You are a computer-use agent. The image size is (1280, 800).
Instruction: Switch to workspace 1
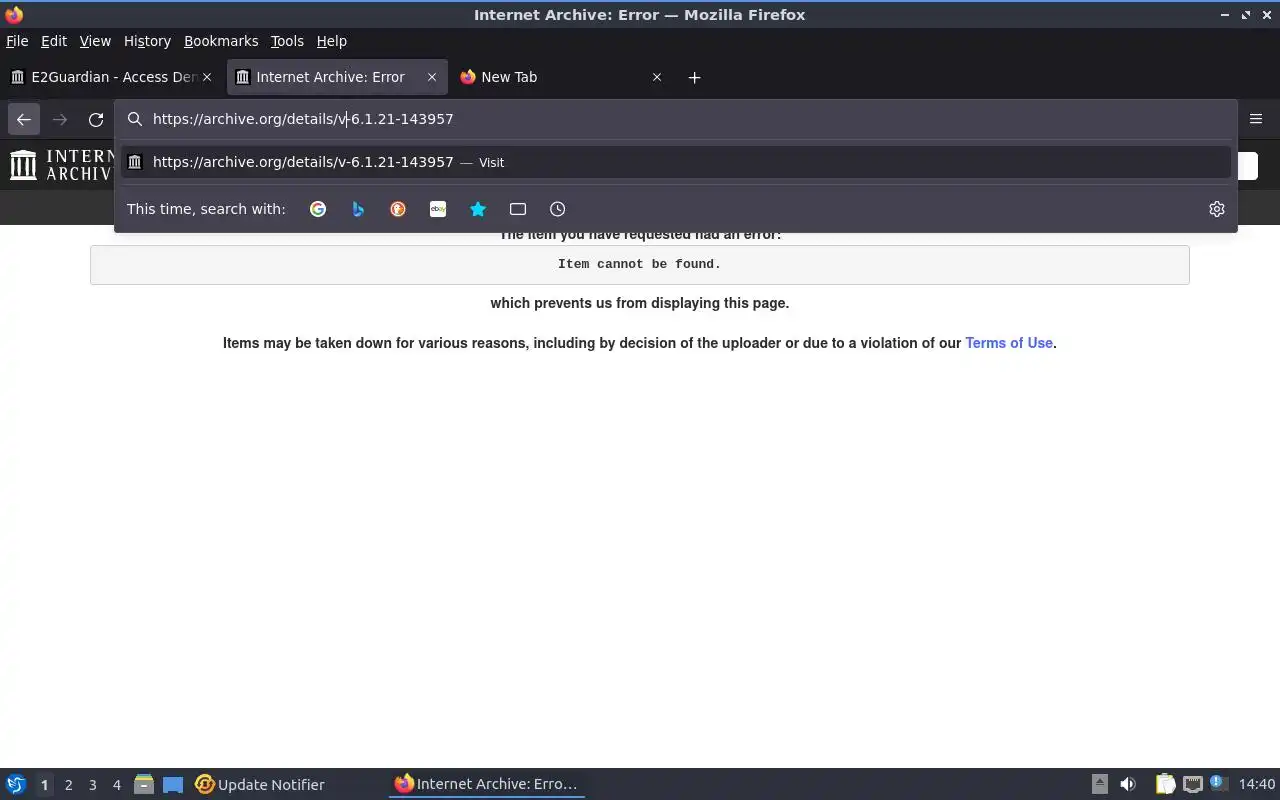(x=44, y=785)
